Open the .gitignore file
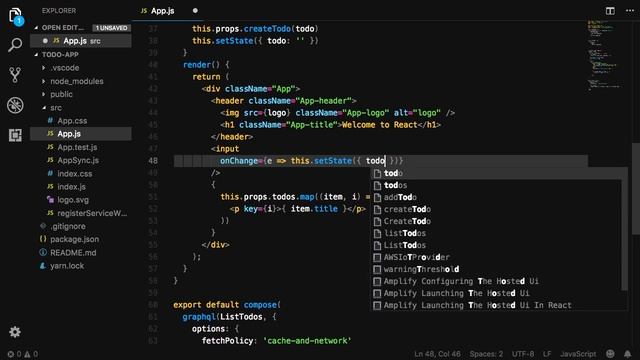This screenshot has height=360, width=640. 81,226
